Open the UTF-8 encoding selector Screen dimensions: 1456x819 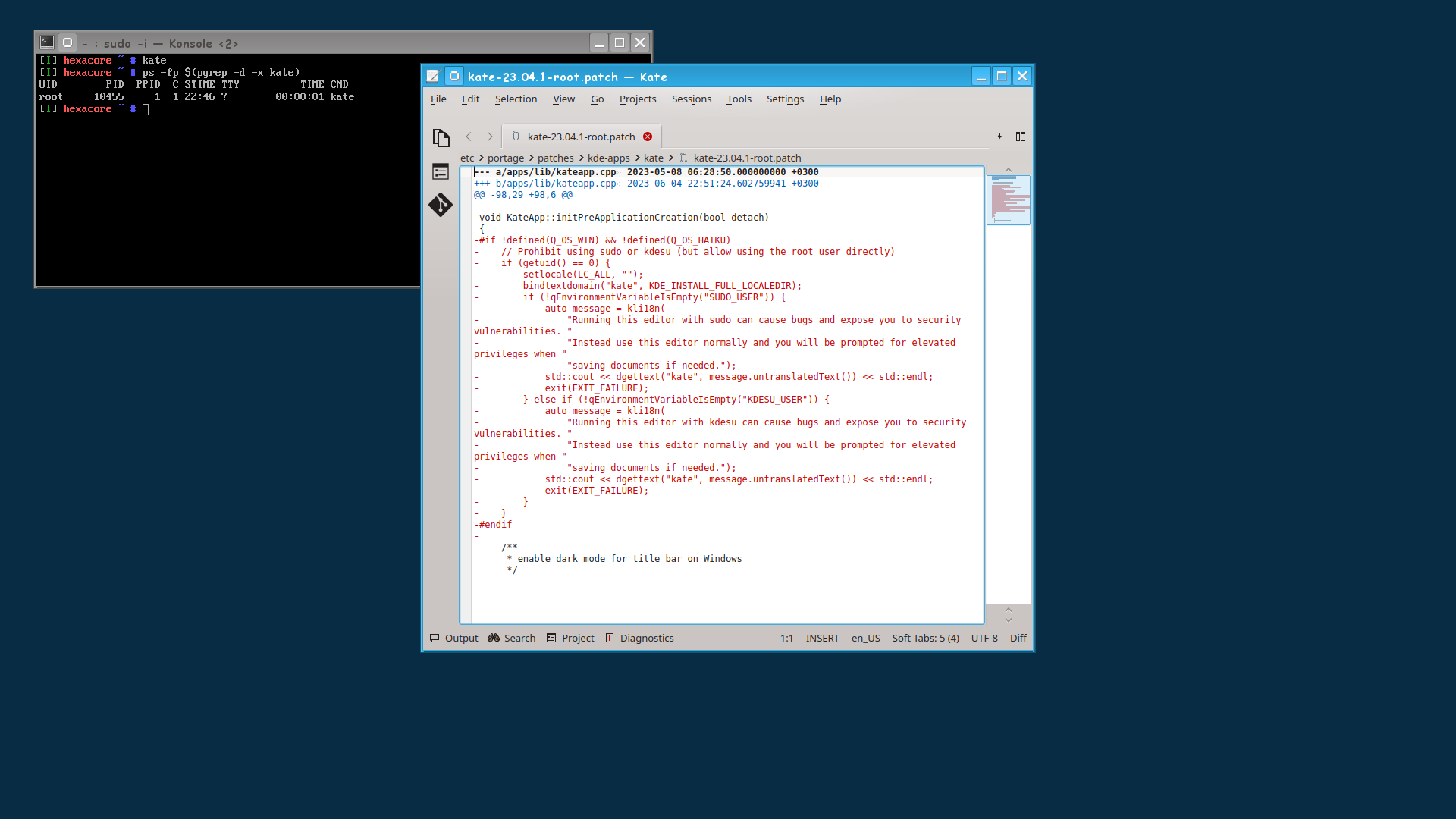pyautogui.click(x=984, y=638)
